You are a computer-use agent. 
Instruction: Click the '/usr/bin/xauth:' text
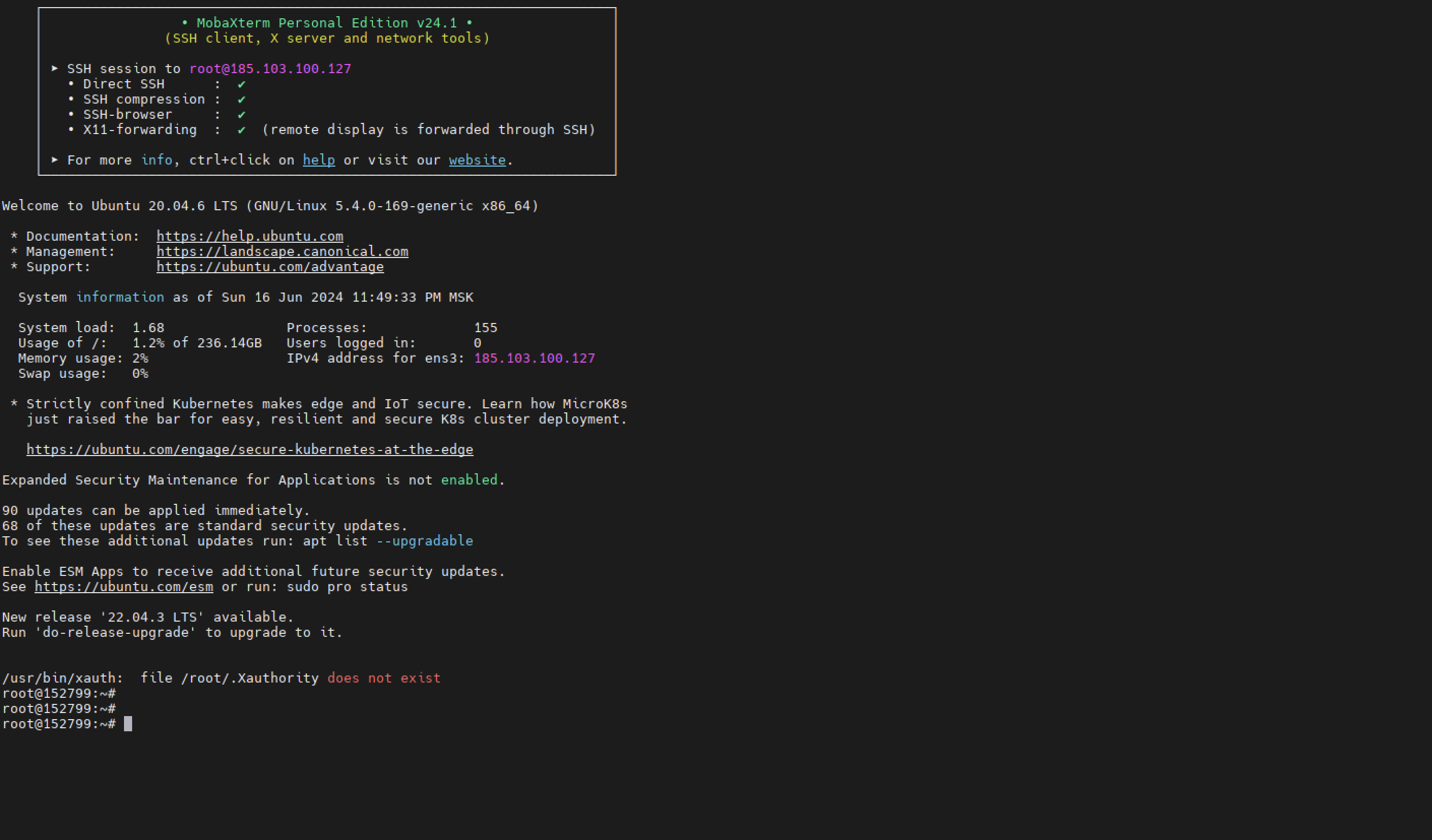point(63,678)
